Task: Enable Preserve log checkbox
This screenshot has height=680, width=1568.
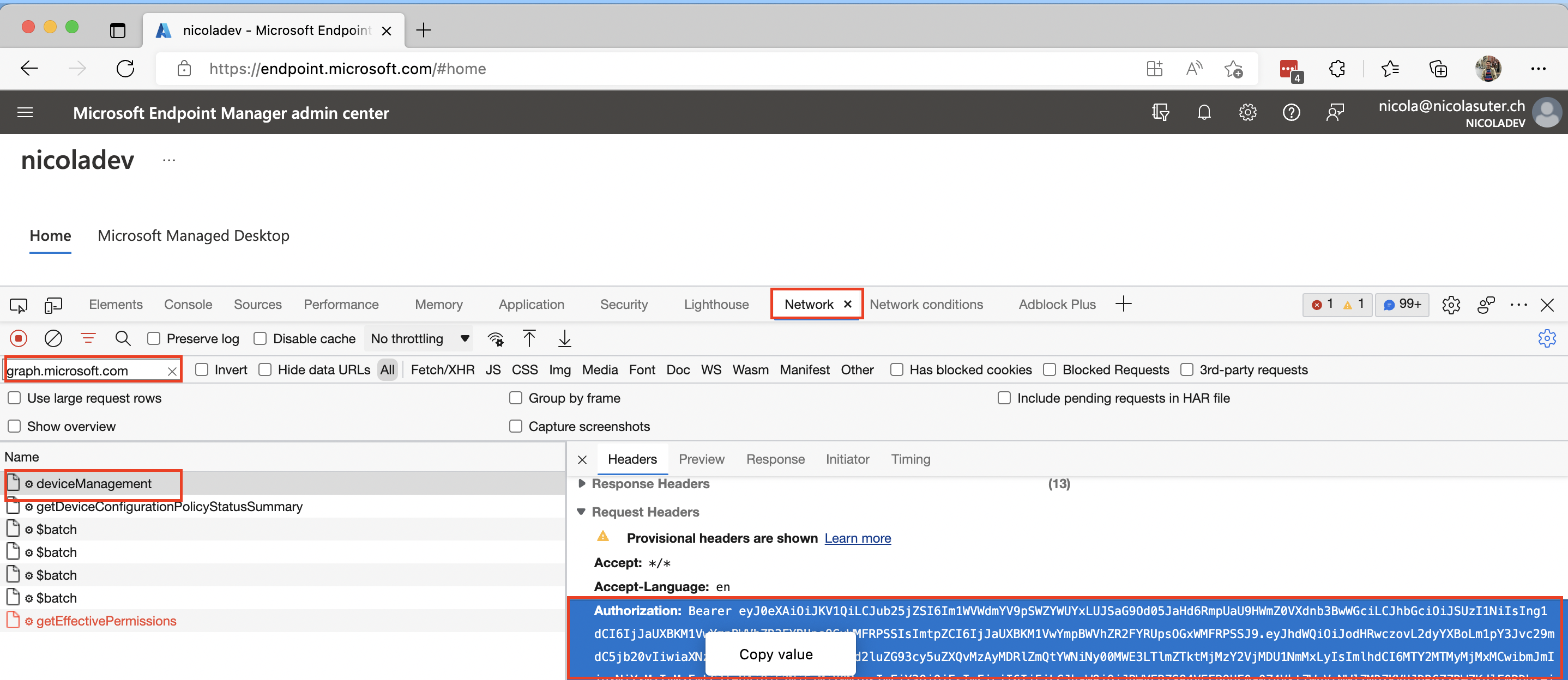Action: click(x=154, y=338)
